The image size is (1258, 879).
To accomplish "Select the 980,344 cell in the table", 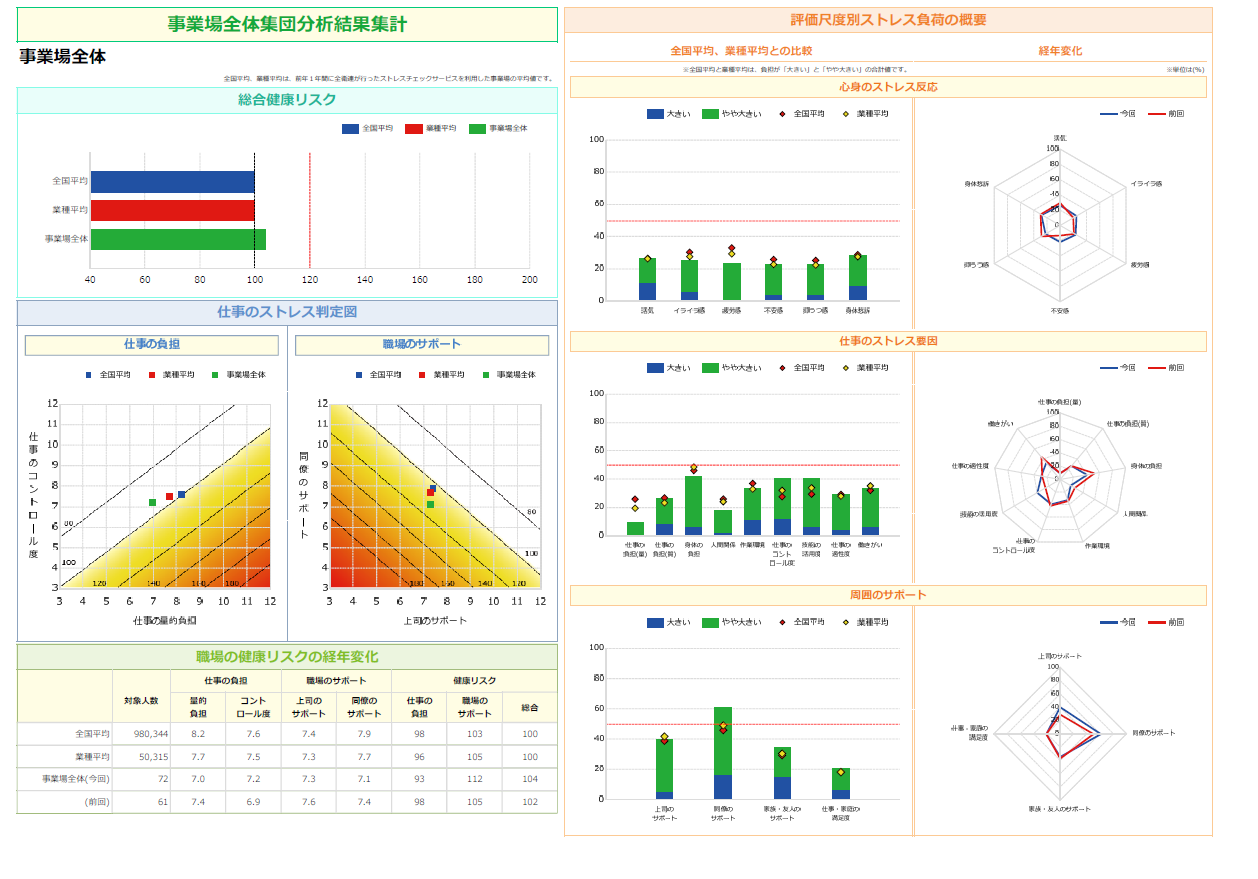I will [x=141, y=734].
